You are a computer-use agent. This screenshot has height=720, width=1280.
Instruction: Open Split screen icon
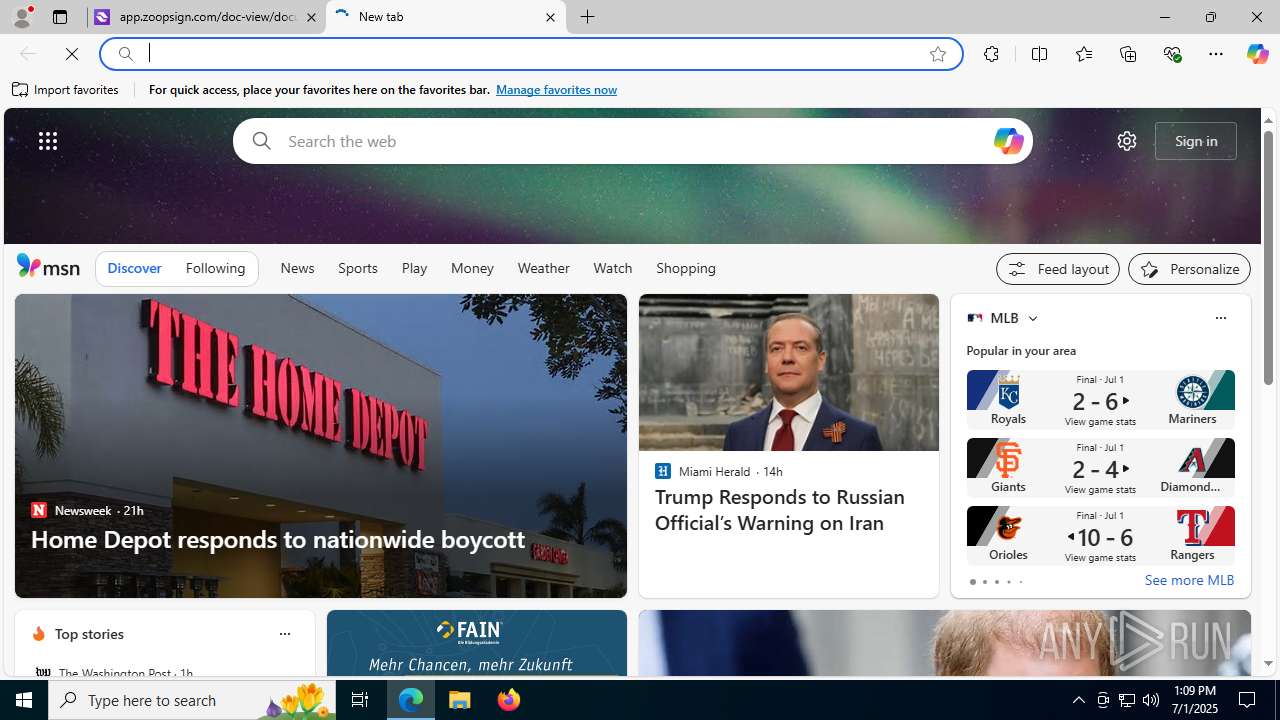(x=1039, y=54)
